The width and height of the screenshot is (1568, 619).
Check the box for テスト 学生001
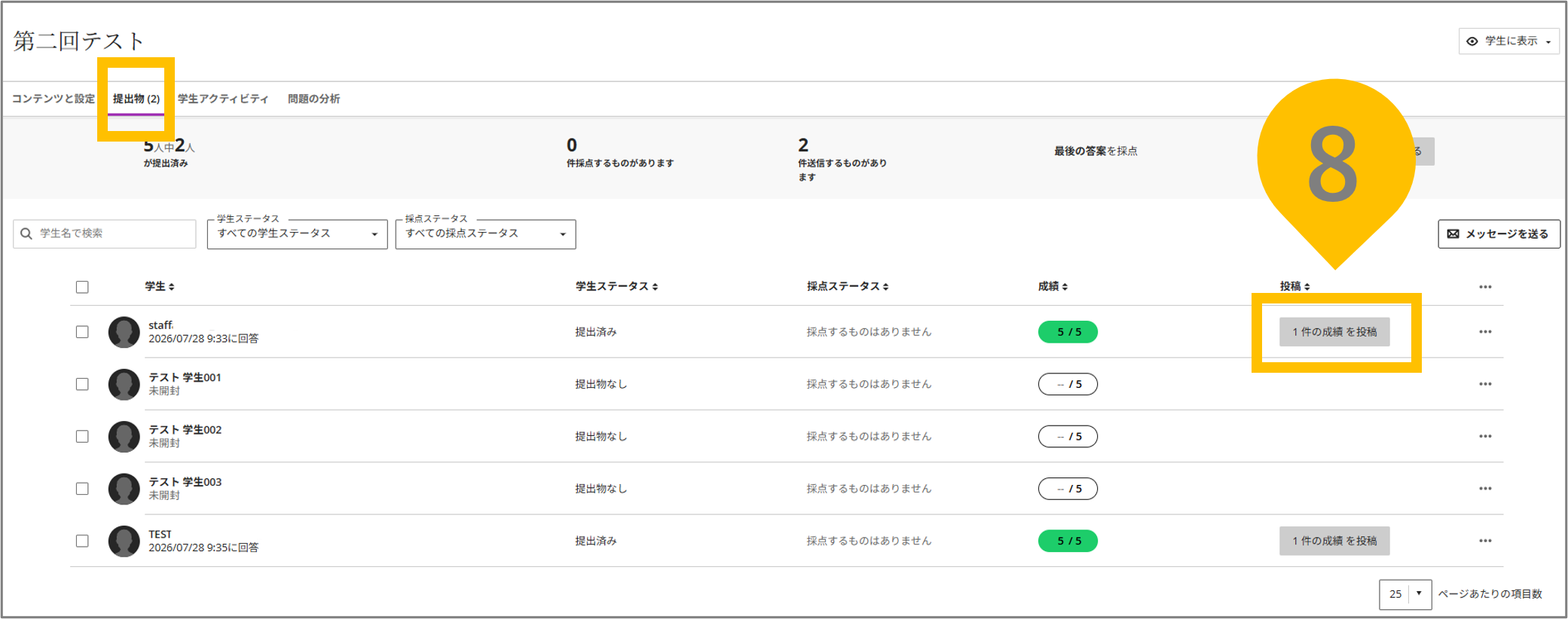[x=82, y=384]
